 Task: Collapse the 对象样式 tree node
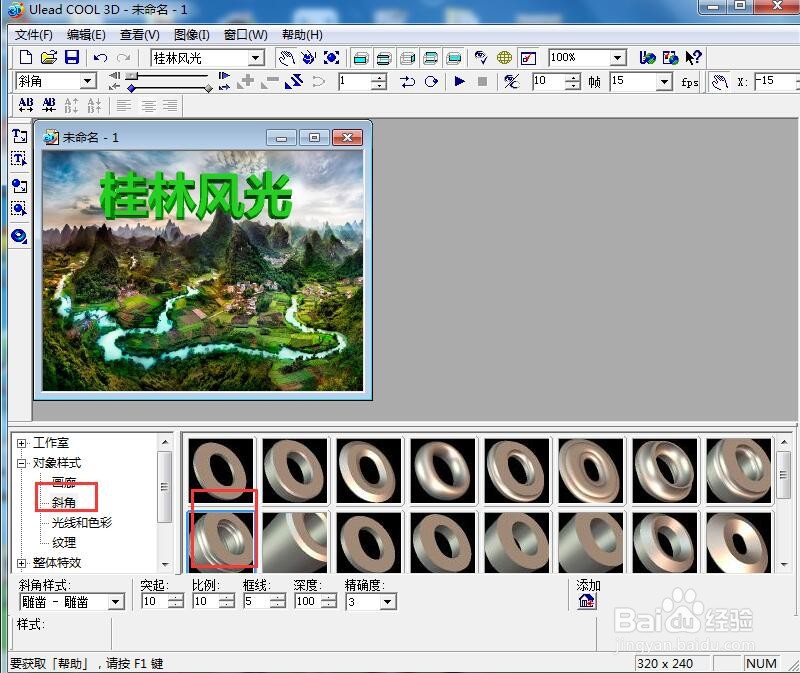pyautogui.click(x=21, y=463)
